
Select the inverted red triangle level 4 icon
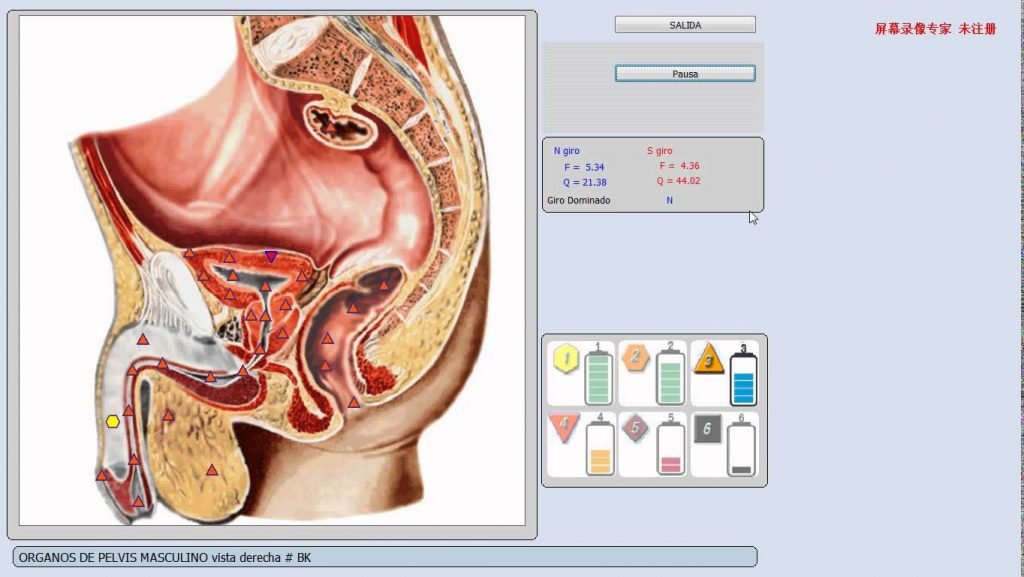pos(564,428)
